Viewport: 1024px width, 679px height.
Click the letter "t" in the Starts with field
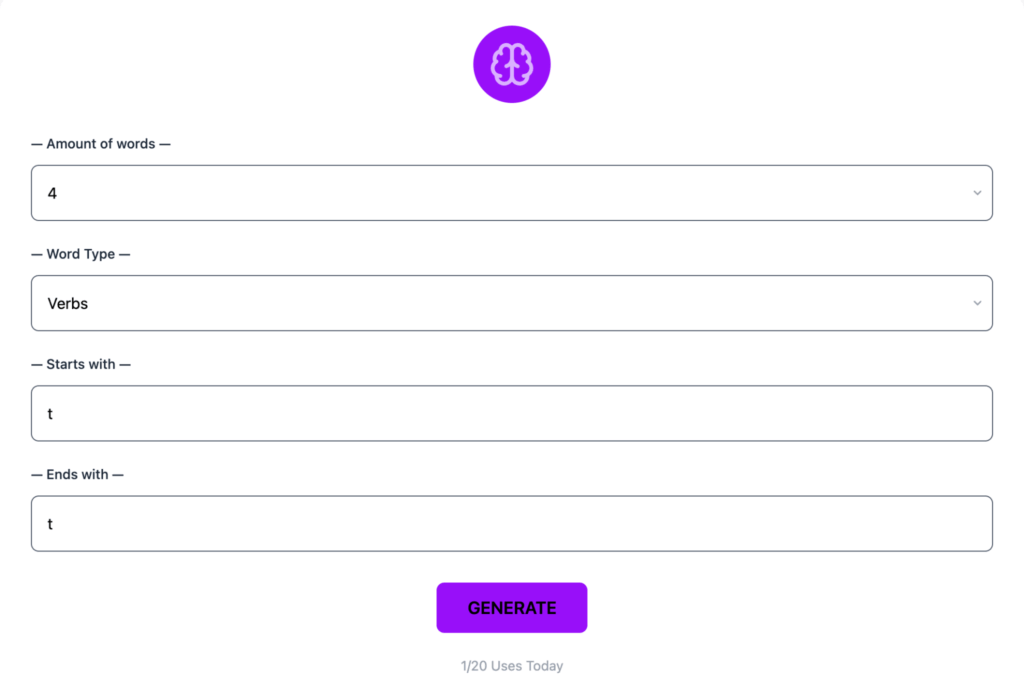click(x=50, y=414)
